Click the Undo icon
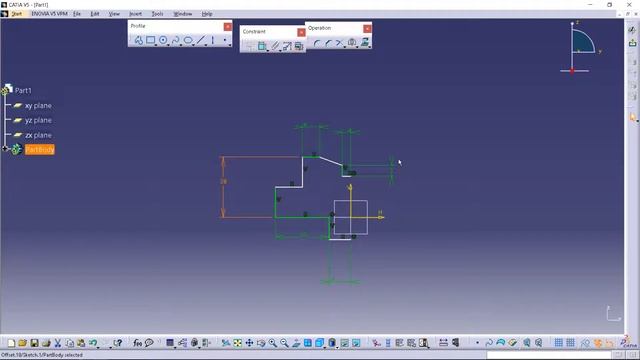Screen dimensions: 640x360 click(x=93, y=343)
